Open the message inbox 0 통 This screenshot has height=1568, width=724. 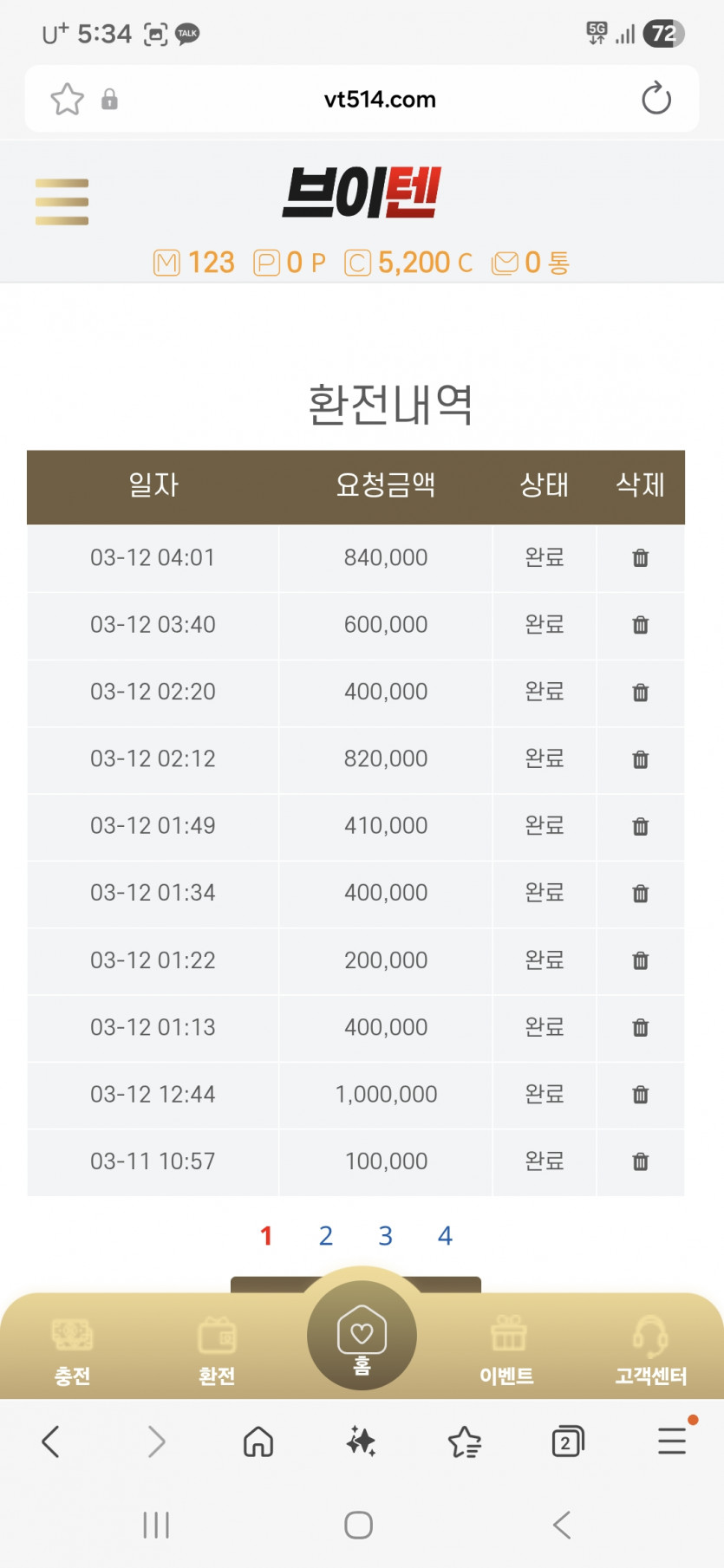tap(531, 263)
